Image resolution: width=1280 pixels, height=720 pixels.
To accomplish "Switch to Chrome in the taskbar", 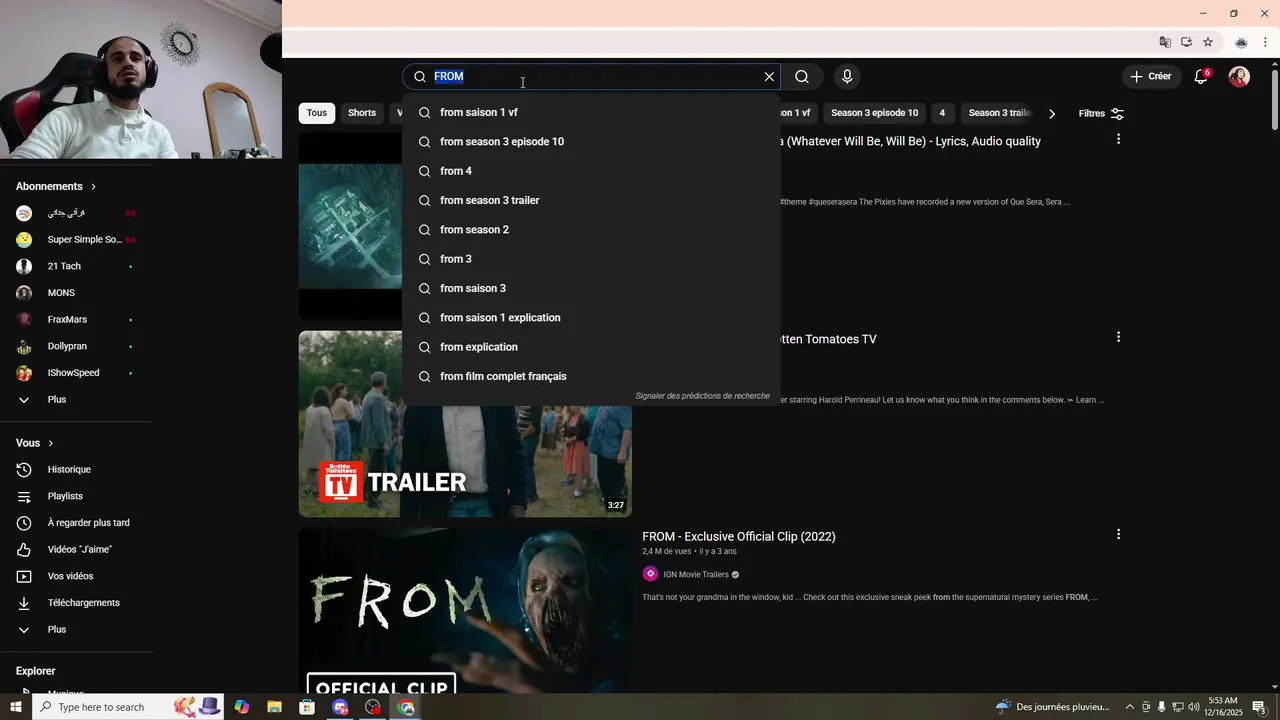I will 406,707.
